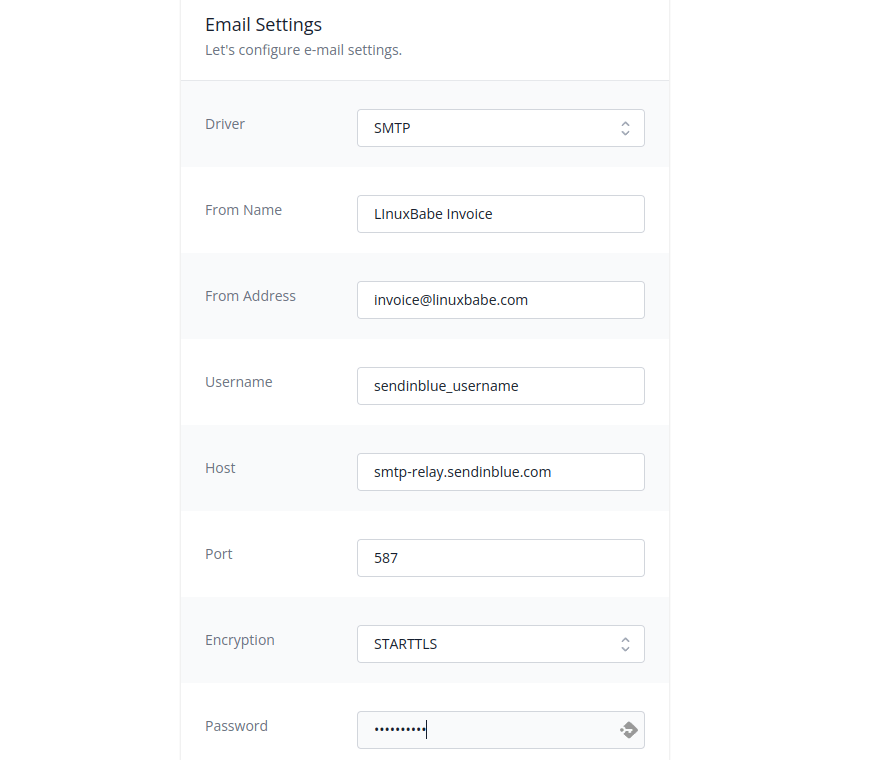Click the "Host" label
The image size is (885, 760).
pyautogui.click(x=220, y=468)
